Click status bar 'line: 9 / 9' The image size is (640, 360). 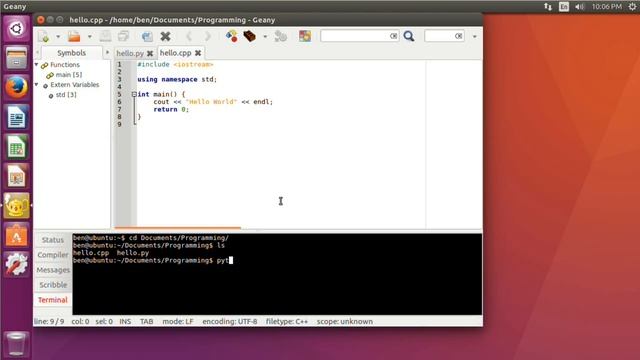point(49,322)
